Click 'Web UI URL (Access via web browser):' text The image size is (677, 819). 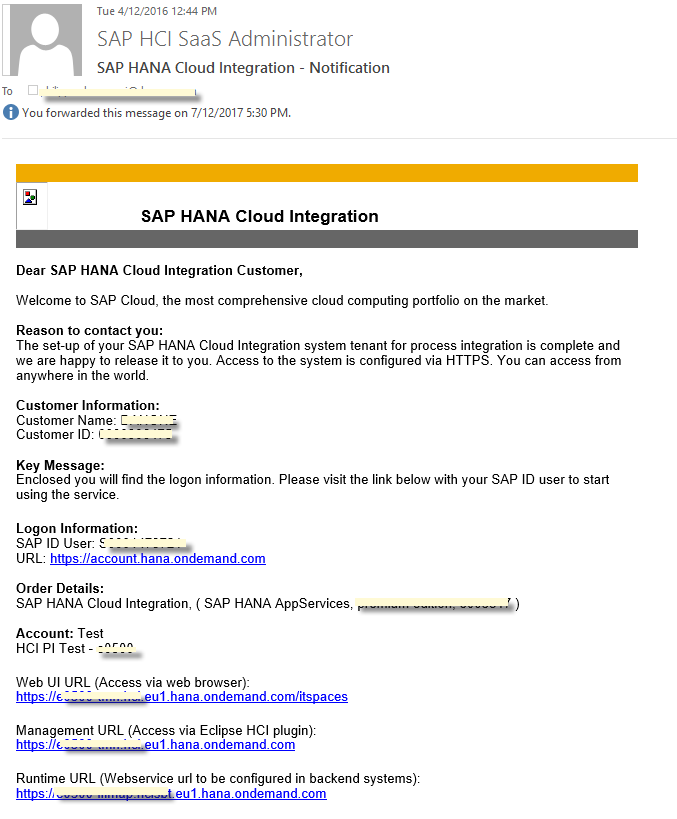tap(133, 682)
